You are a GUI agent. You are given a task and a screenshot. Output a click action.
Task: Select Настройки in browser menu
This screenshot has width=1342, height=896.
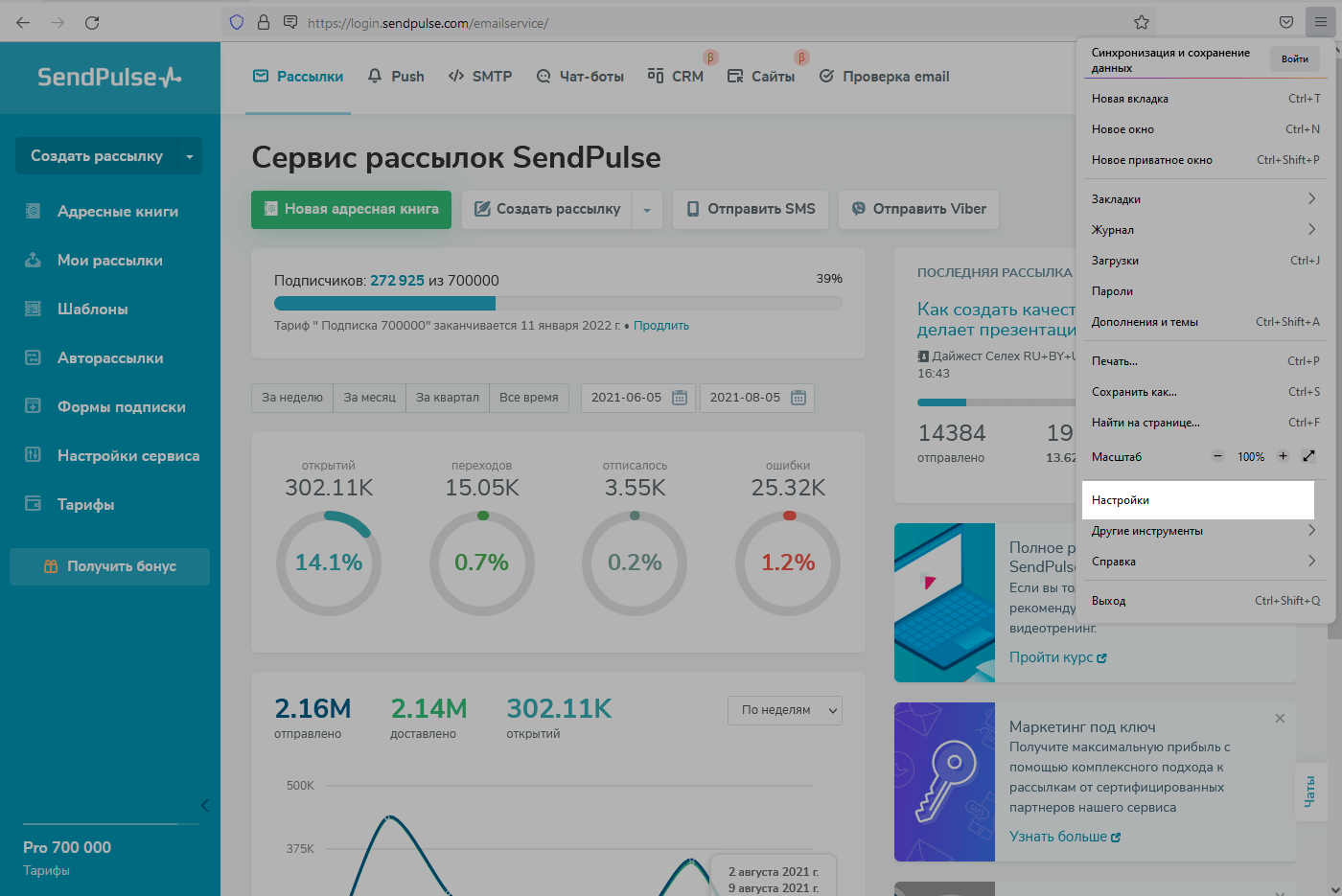[x=1197, y=500]
